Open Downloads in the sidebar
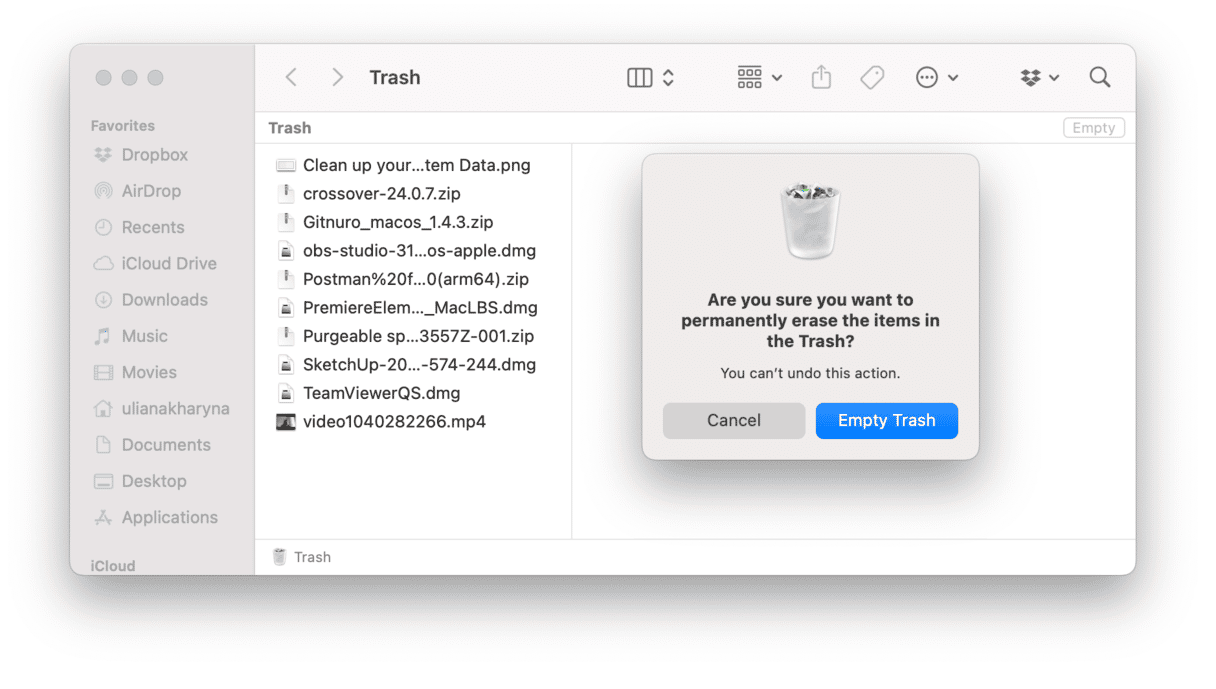The height and width of the screenshot is (689, 1216). click(x=164, y=300)
